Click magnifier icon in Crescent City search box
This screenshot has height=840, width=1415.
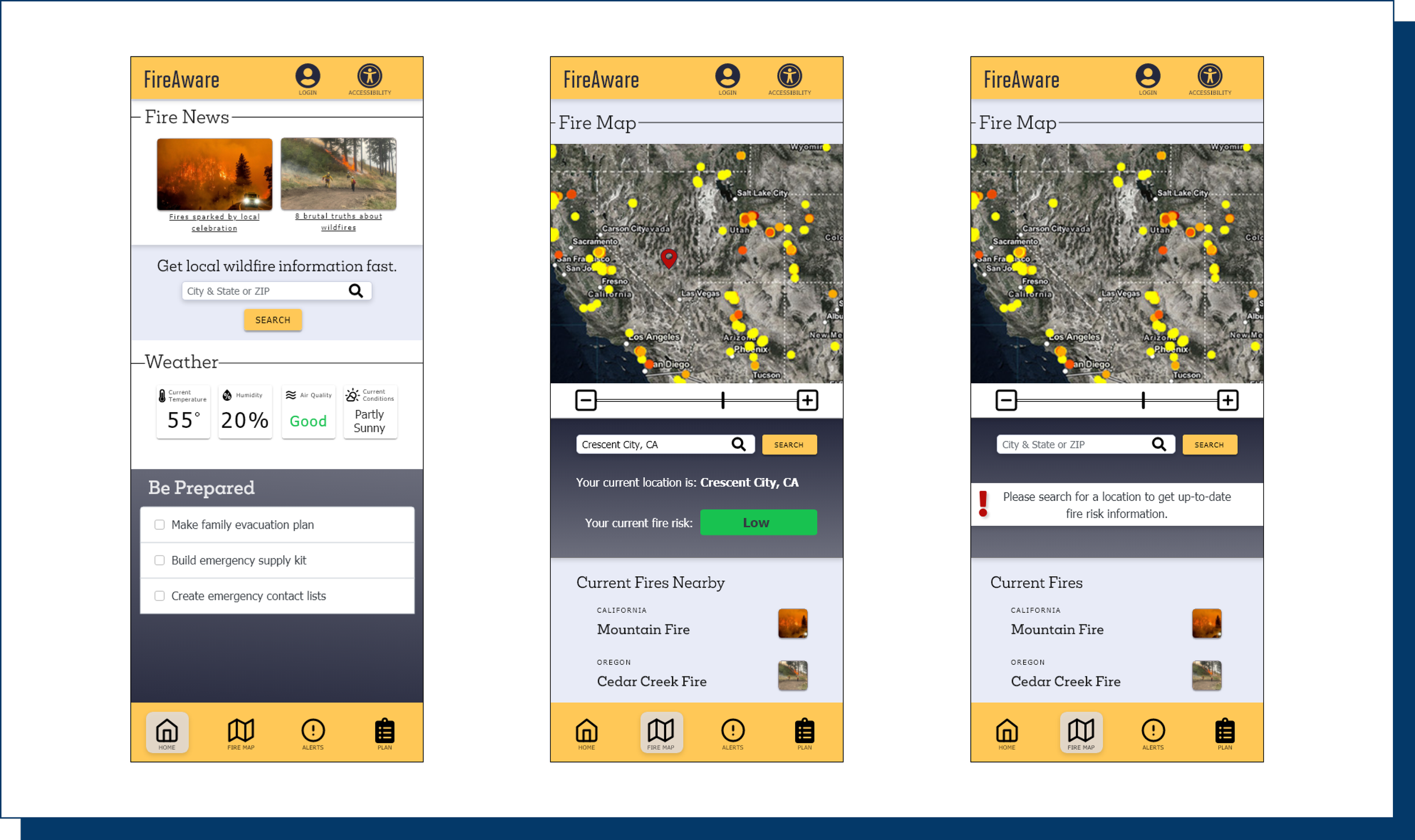tap(739, 444)
